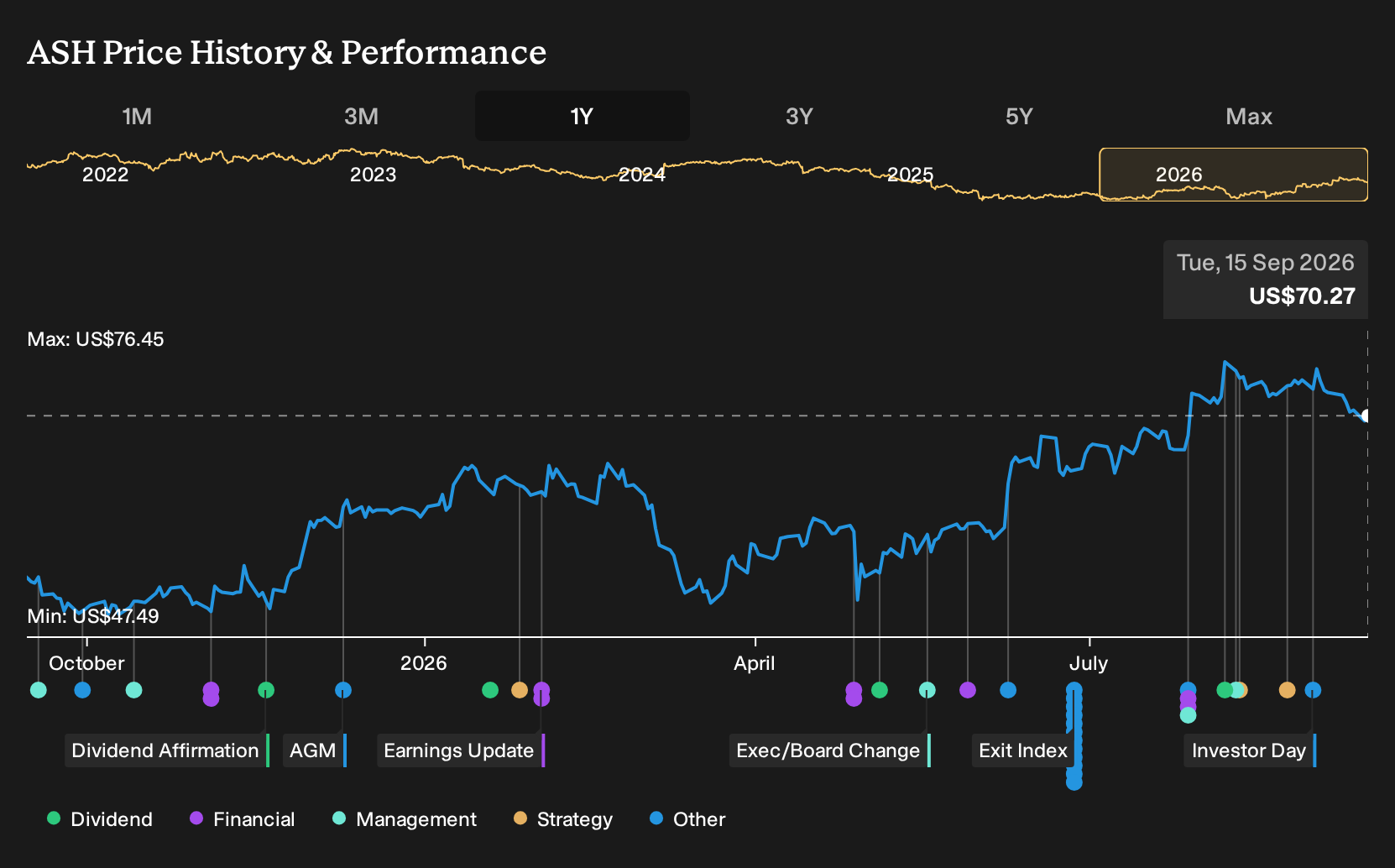Click teal dot overlapping the orange dot

coord(1235,690)
